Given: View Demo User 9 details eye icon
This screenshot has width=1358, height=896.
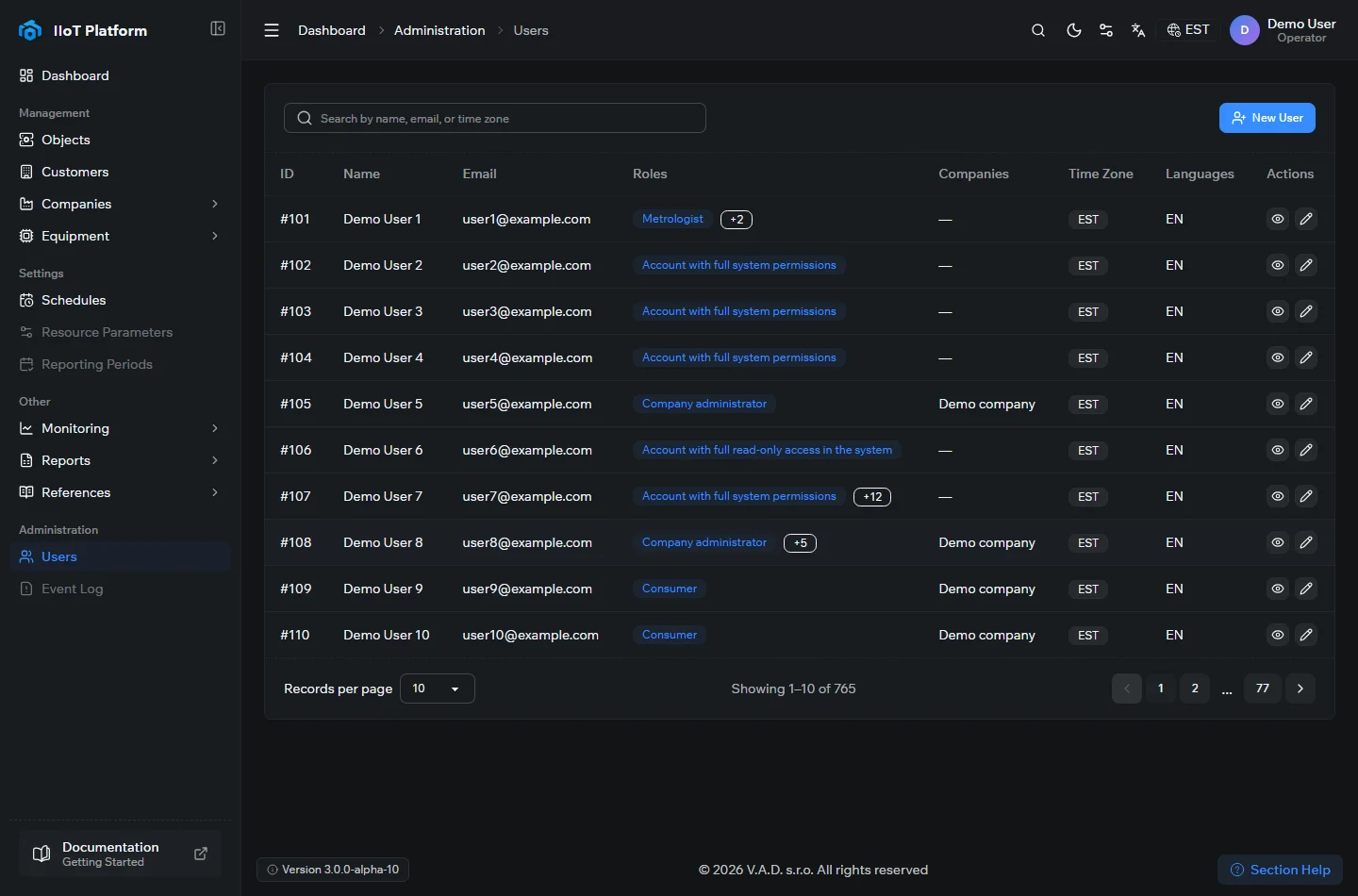Looking at the screenshot, I should [x=1278, y=589].
